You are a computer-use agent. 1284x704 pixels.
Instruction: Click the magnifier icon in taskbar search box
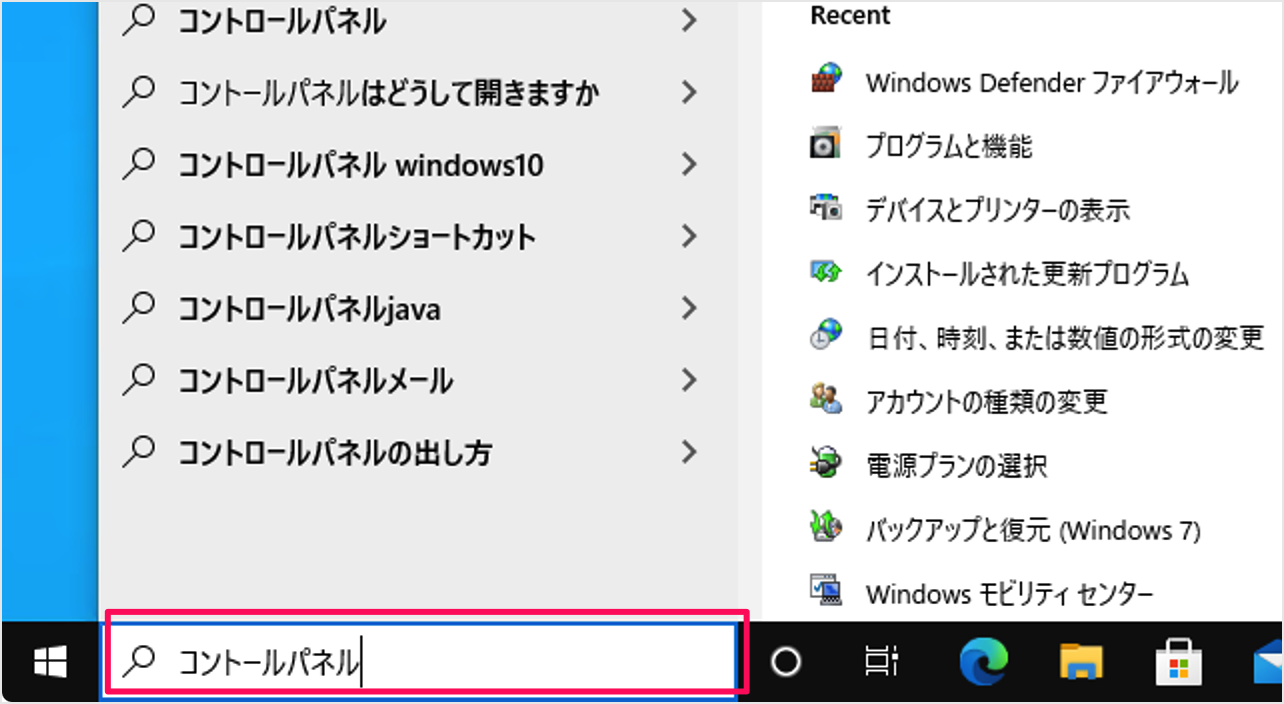pos(139,661)
